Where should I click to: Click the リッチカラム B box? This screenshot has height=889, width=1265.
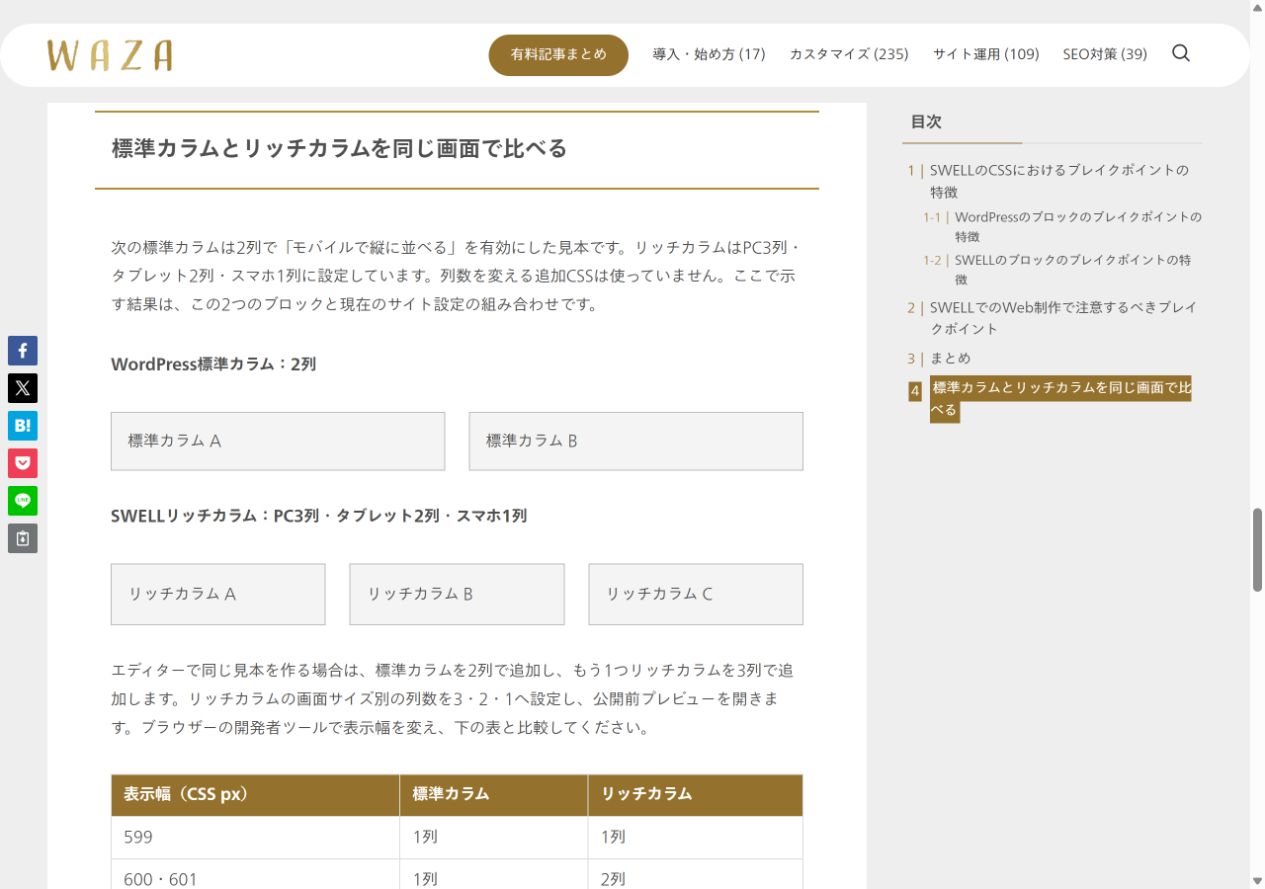(x=457, y=594)
